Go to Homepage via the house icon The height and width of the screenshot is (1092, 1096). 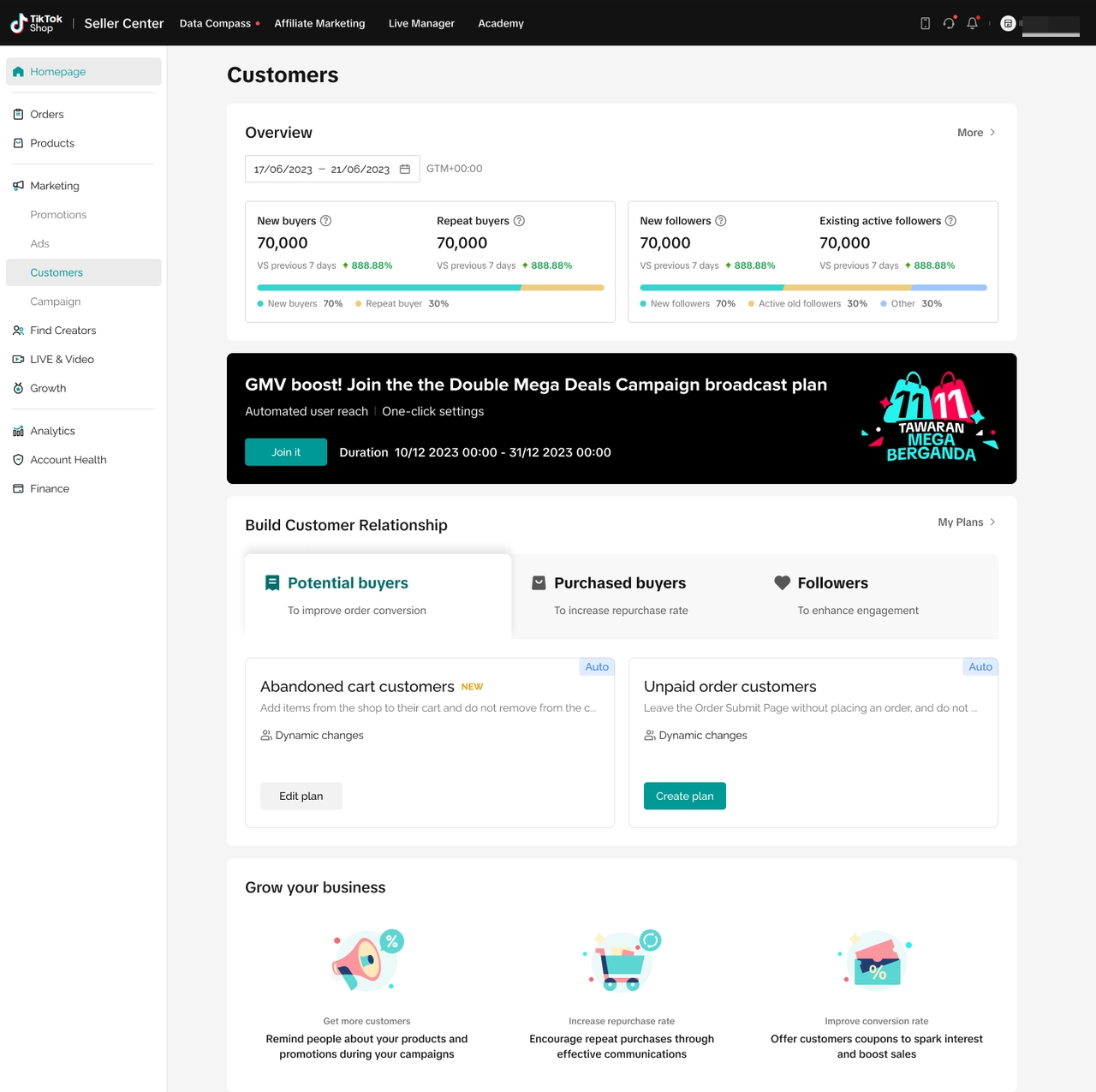pos(18,72)
